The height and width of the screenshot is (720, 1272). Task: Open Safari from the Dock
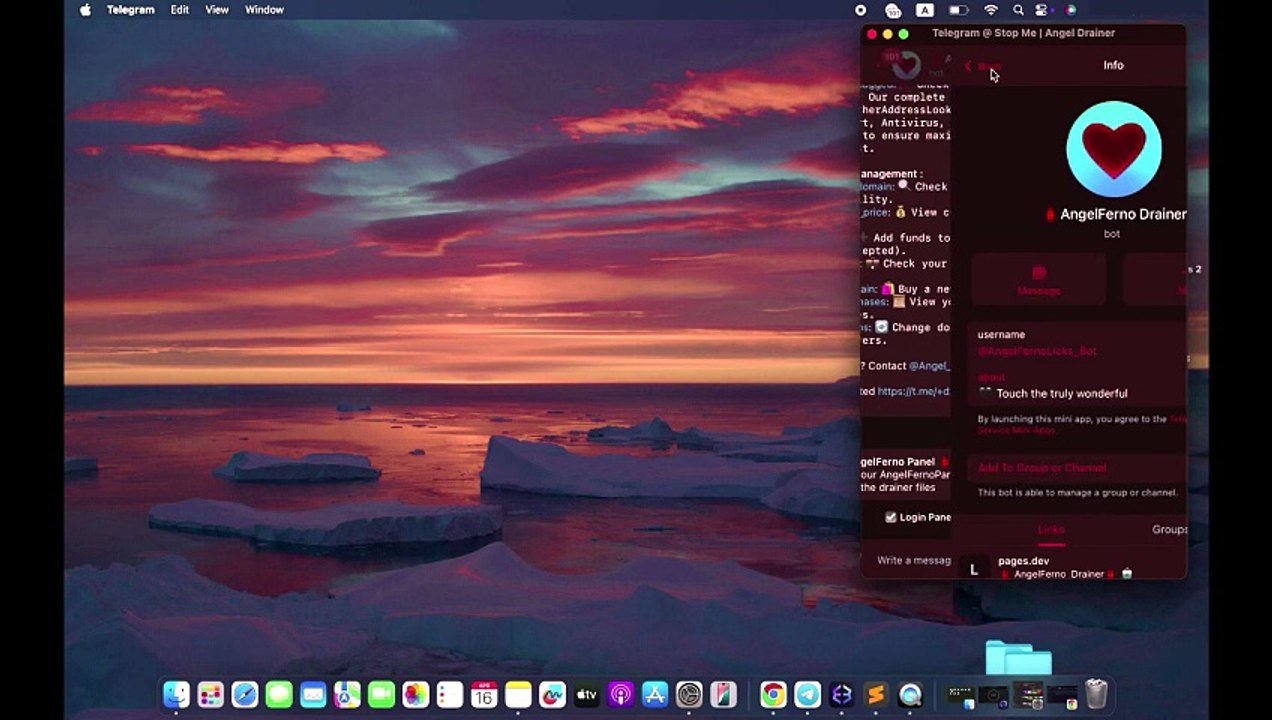(x=245, y=694)
